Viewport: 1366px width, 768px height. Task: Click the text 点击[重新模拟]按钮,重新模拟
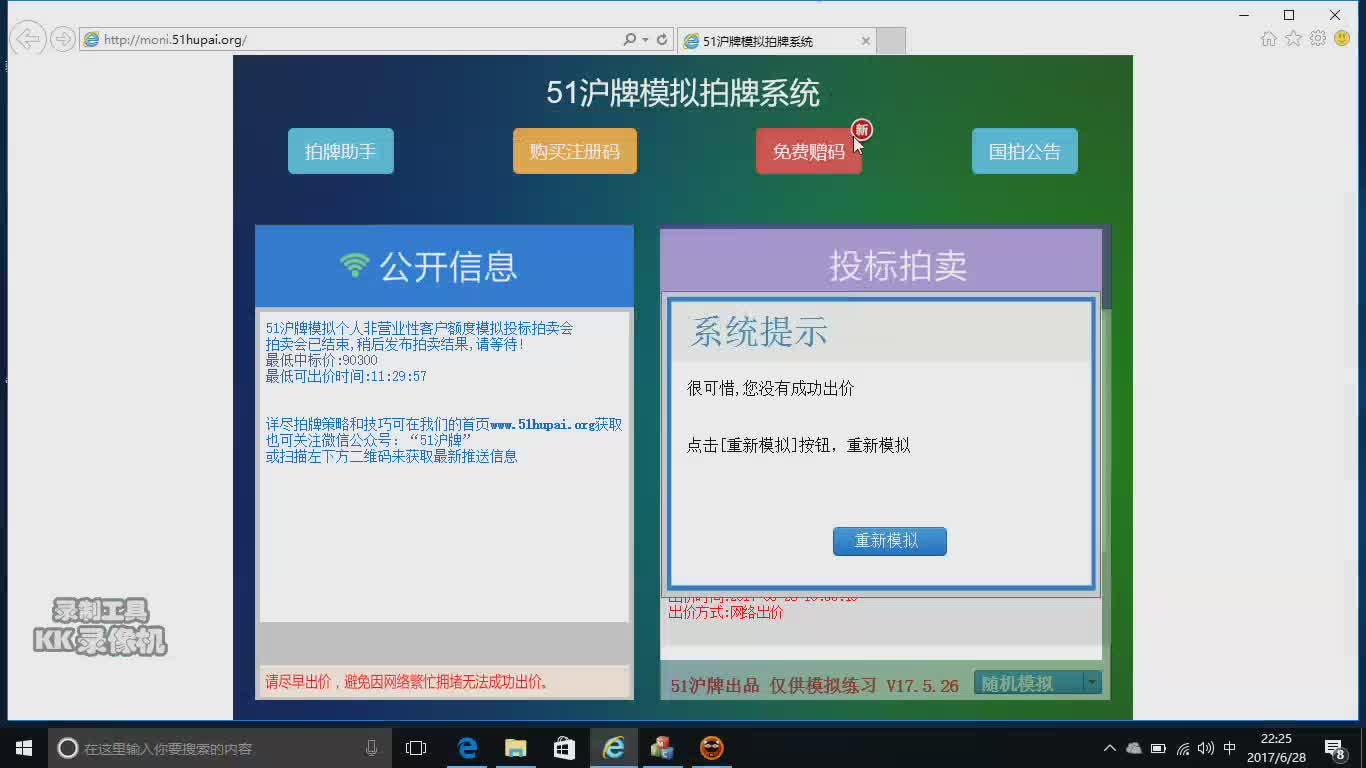[x=799, y=445]
